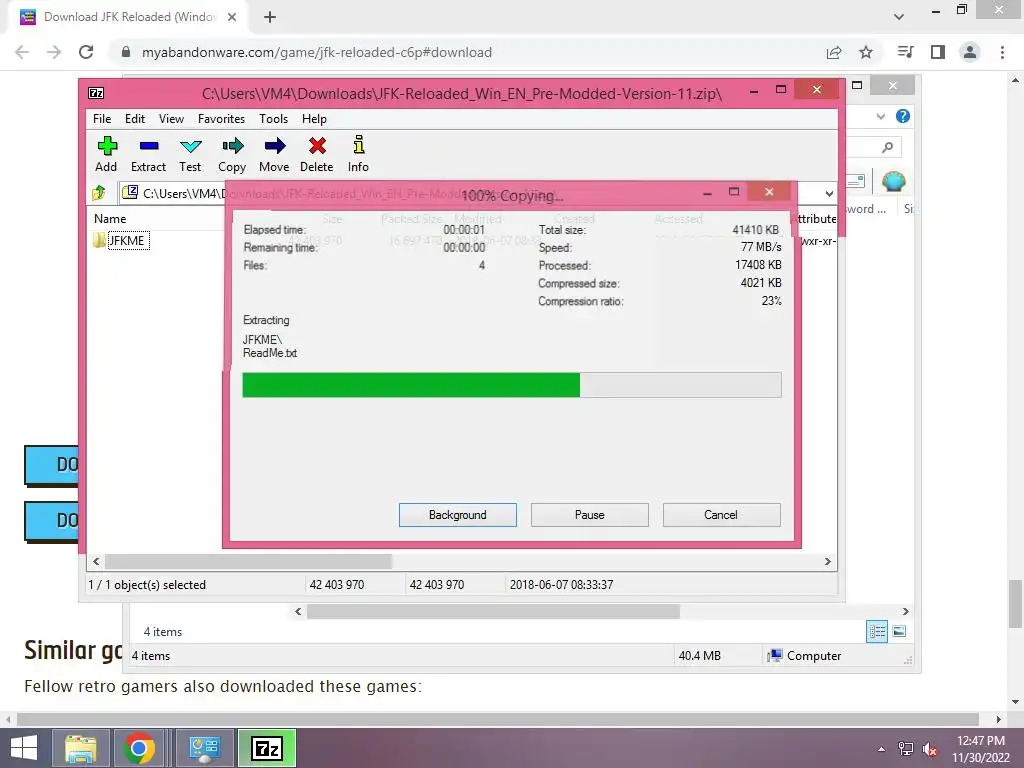1024x768 pixels.
Task: Click the Explorer horizontal scrollbar right arrow
Action: tap(905, 611)
